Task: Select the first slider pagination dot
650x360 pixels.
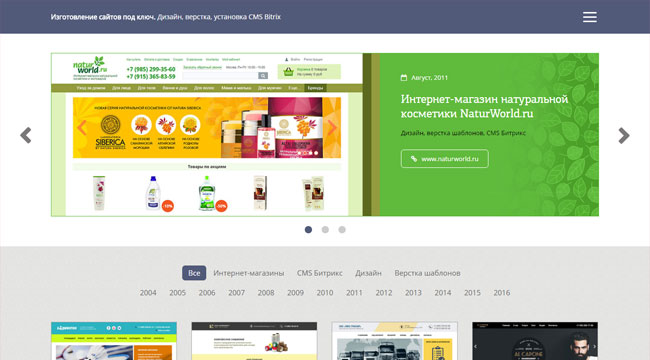Action: (x=308, y=229)
